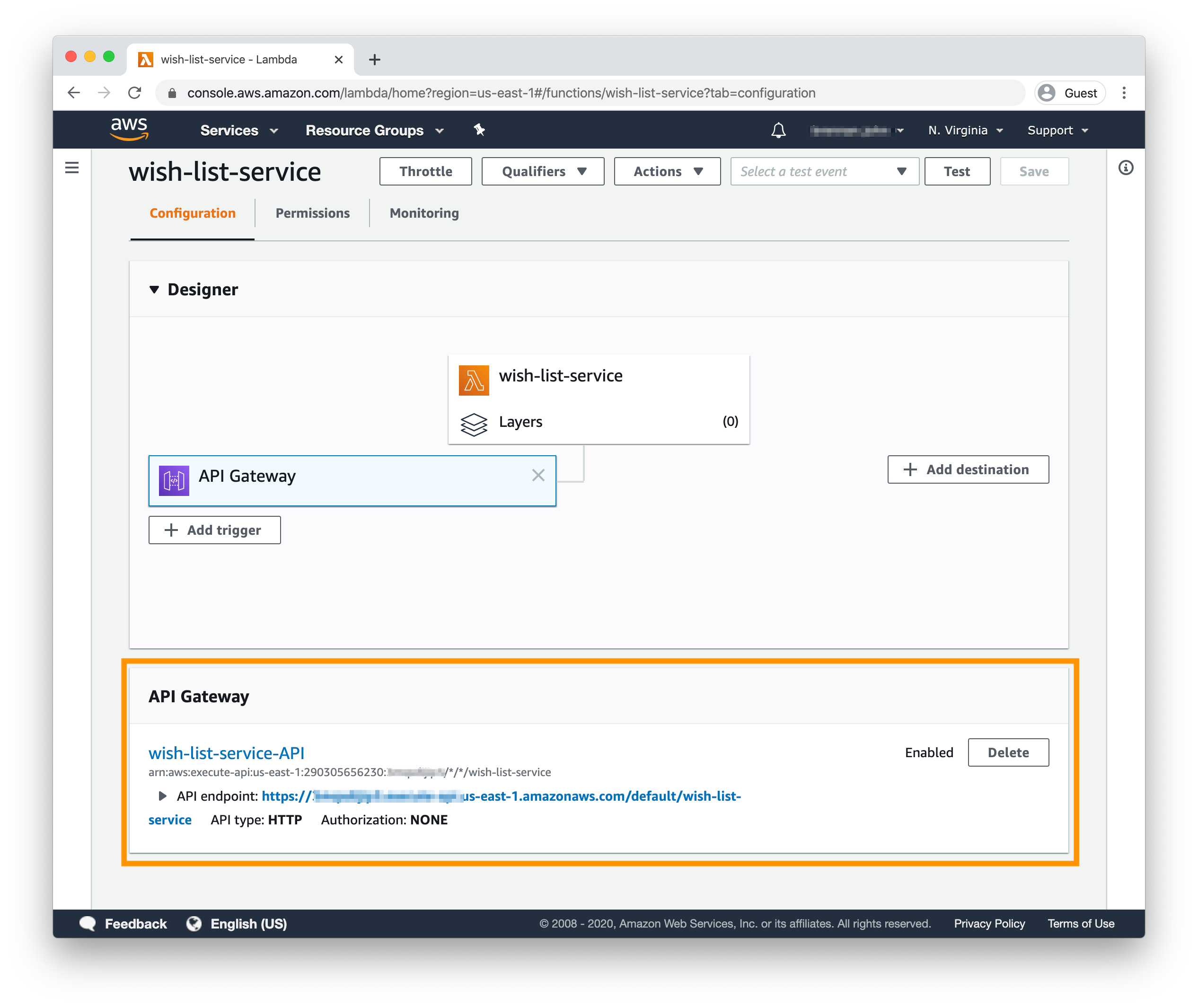The width and height of the screenshot is (1198, 1008).
Task: Open the Qualifiers dropdown
Action: coord(543,171)
